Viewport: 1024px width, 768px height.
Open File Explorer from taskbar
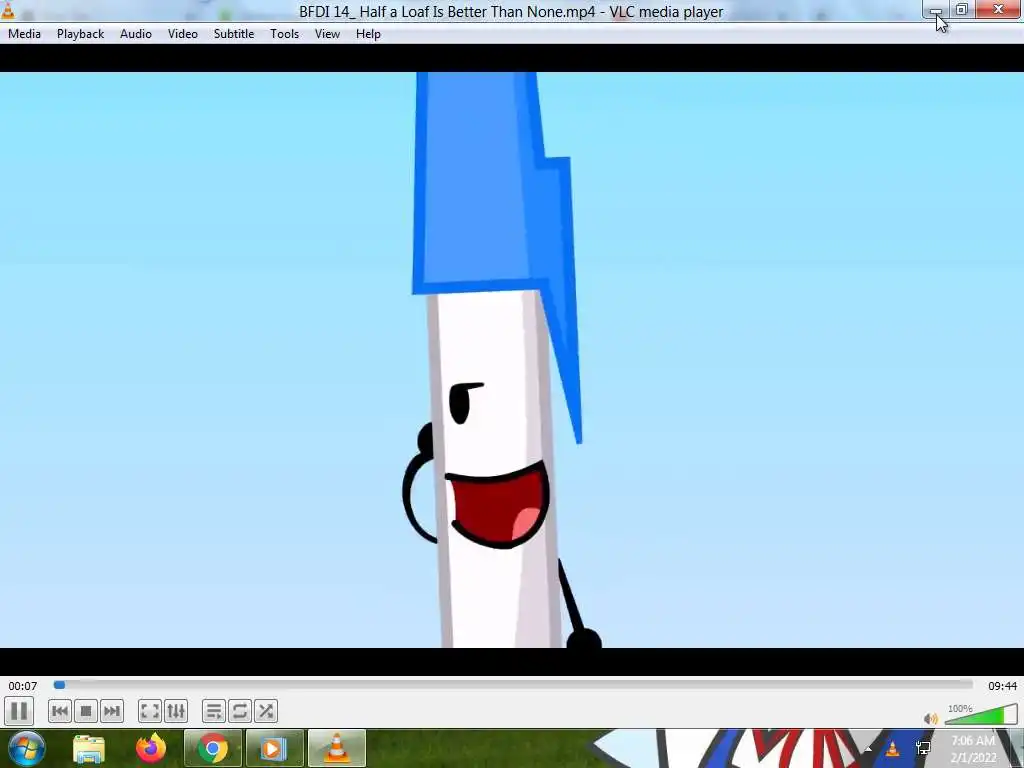(89, 749)
